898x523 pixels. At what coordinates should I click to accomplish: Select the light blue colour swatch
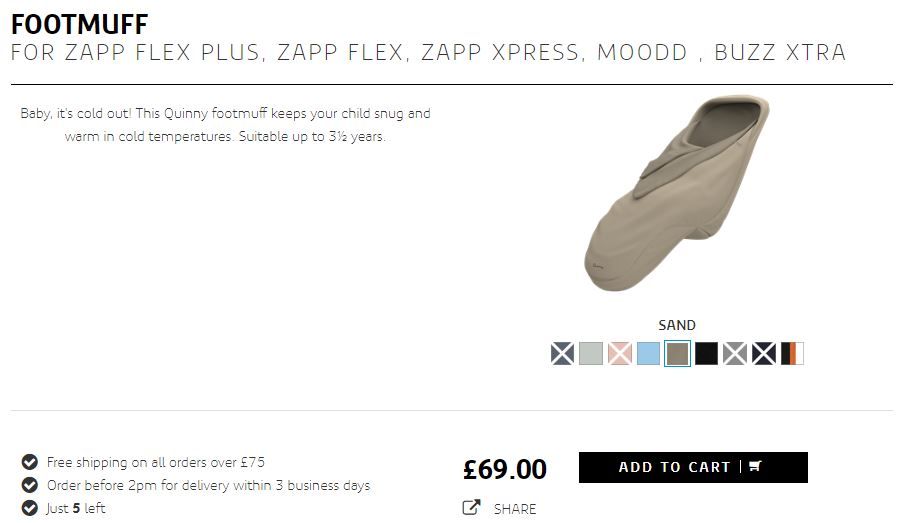pyautogui.click(x=648, y=353)
